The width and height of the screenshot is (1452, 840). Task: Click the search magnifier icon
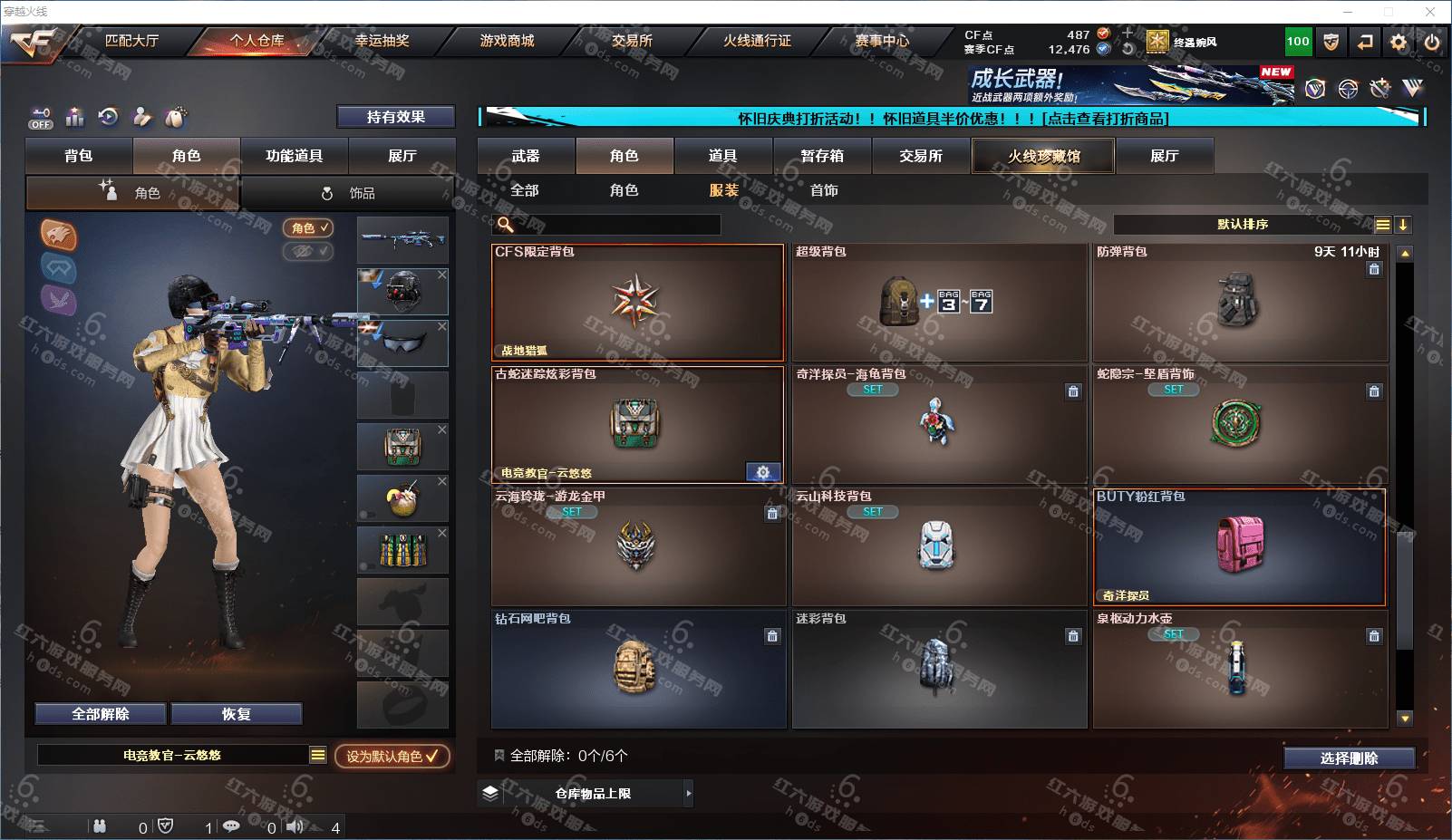pos(506,225)
